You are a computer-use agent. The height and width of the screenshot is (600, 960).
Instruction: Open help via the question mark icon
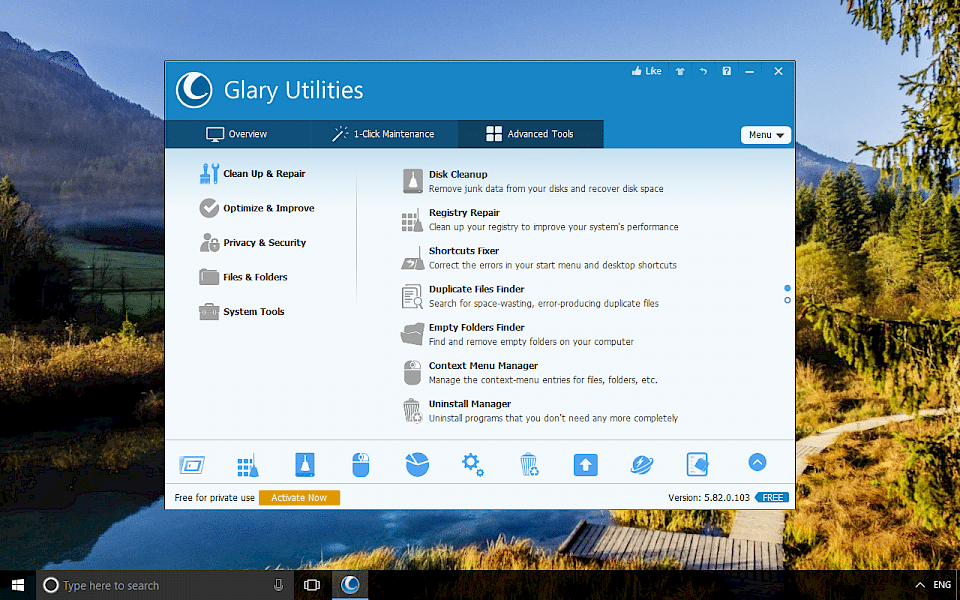pos(726,71)
